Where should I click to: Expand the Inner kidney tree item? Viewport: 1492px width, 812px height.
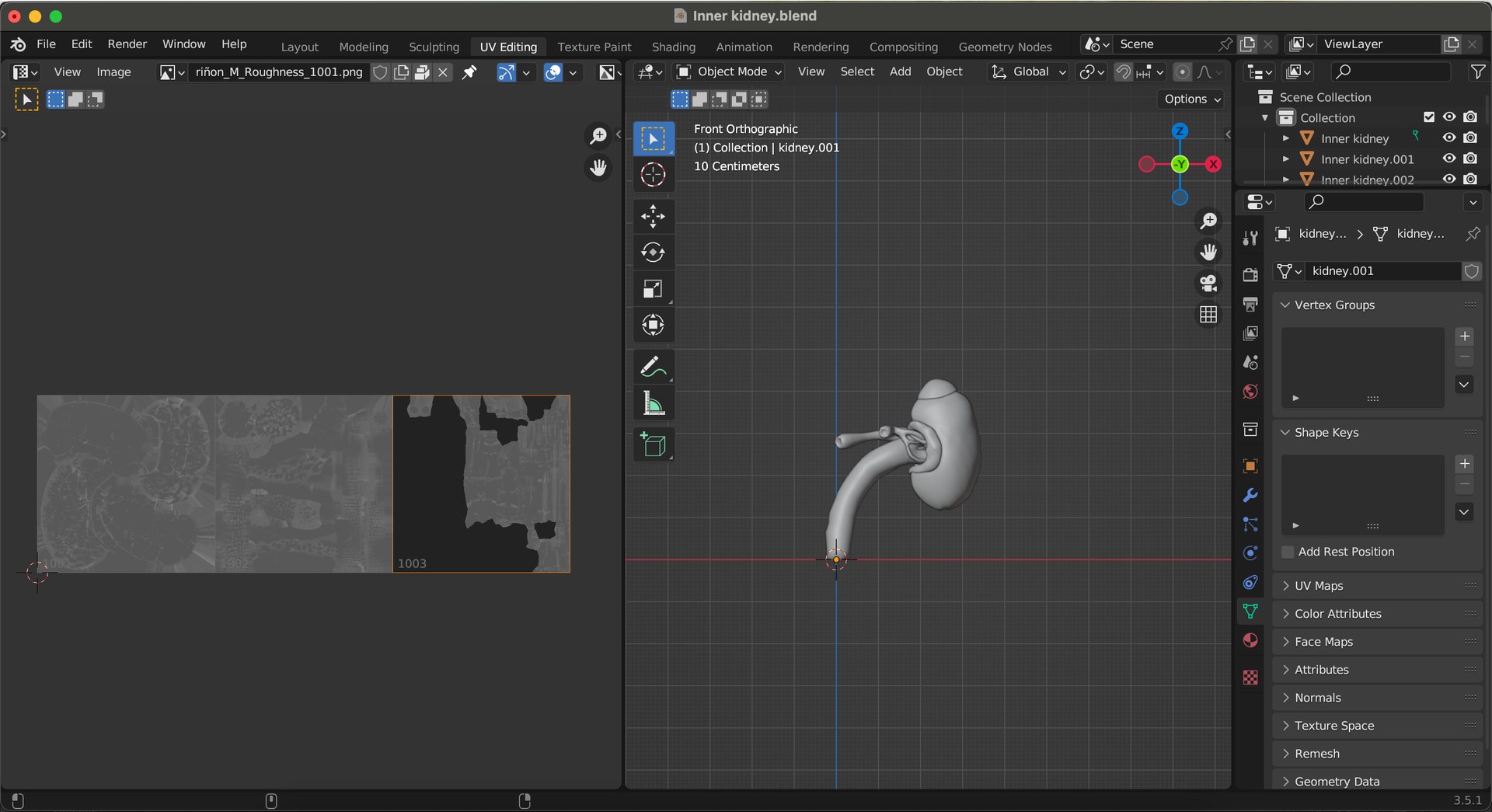coord(1286,138)
